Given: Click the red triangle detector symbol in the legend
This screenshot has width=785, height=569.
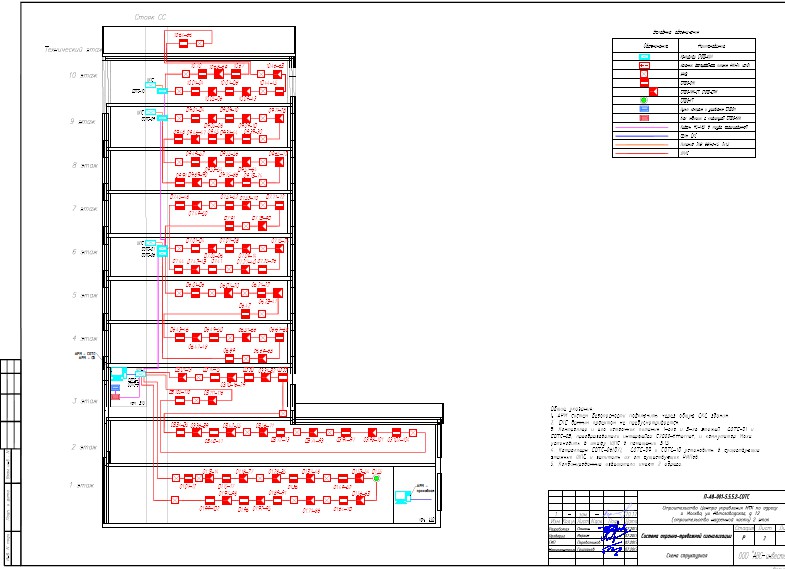Looking at the screenshot, I should point(653,92).
